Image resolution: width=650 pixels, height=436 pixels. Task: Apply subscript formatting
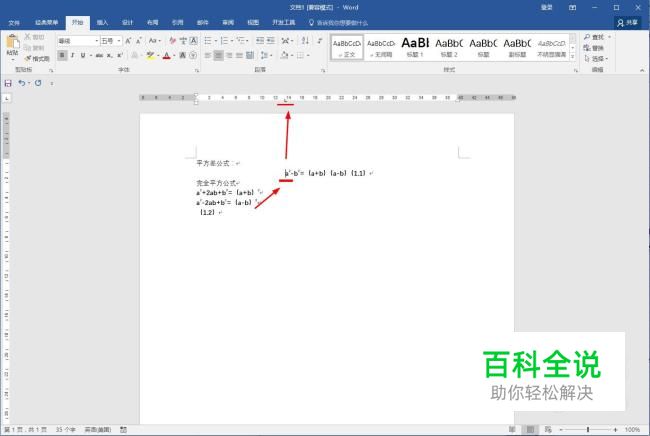(x=109, y=55)
